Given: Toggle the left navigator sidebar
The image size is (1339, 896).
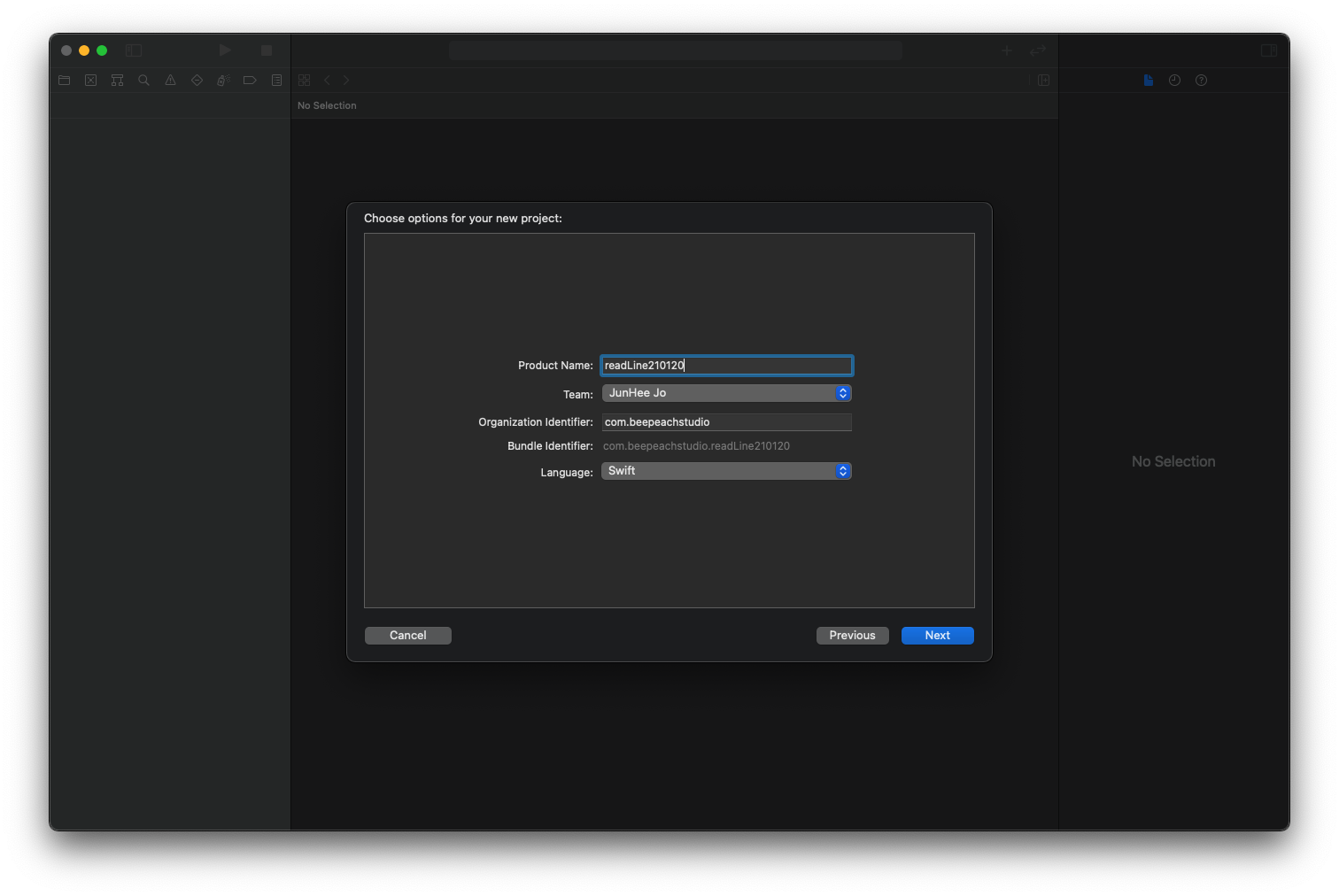Looking at the screenshot, I should (134, 50).
